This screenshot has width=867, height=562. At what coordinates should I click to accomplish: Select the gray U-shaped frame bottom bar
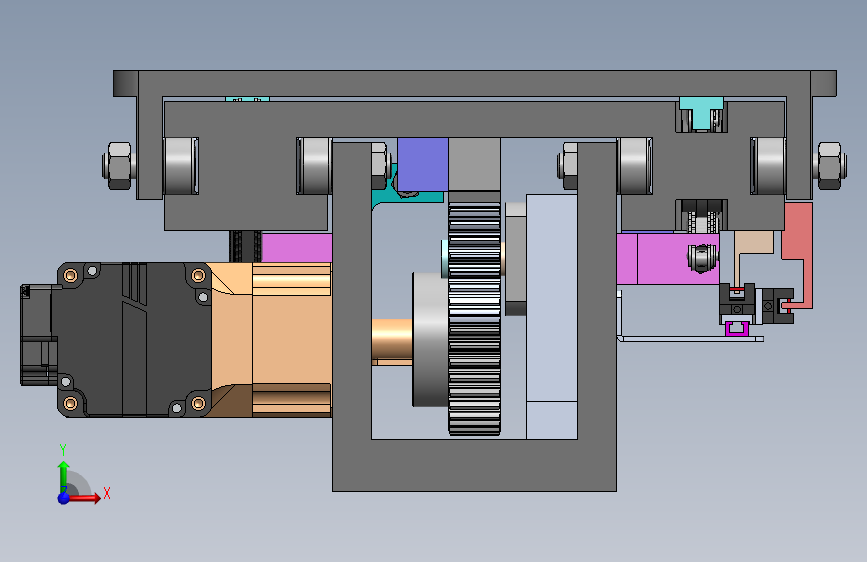pos(474,465)
